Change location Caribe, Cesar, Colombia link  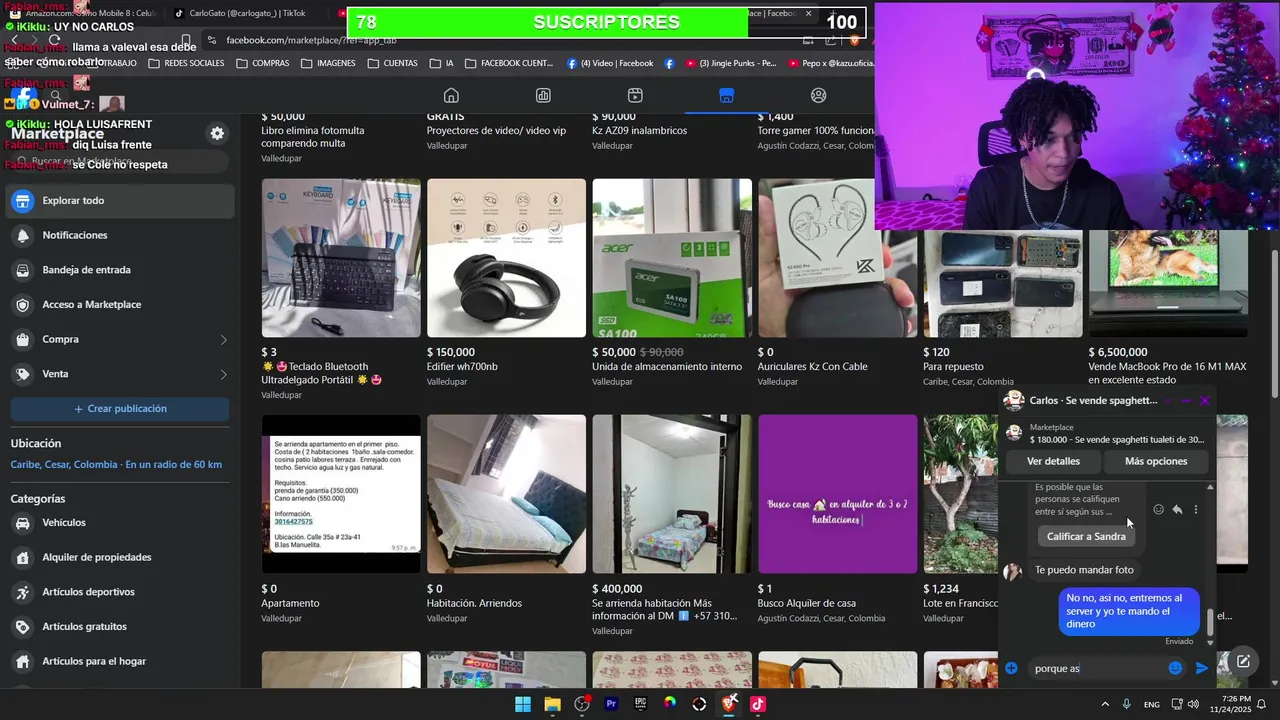coord(116,465)
